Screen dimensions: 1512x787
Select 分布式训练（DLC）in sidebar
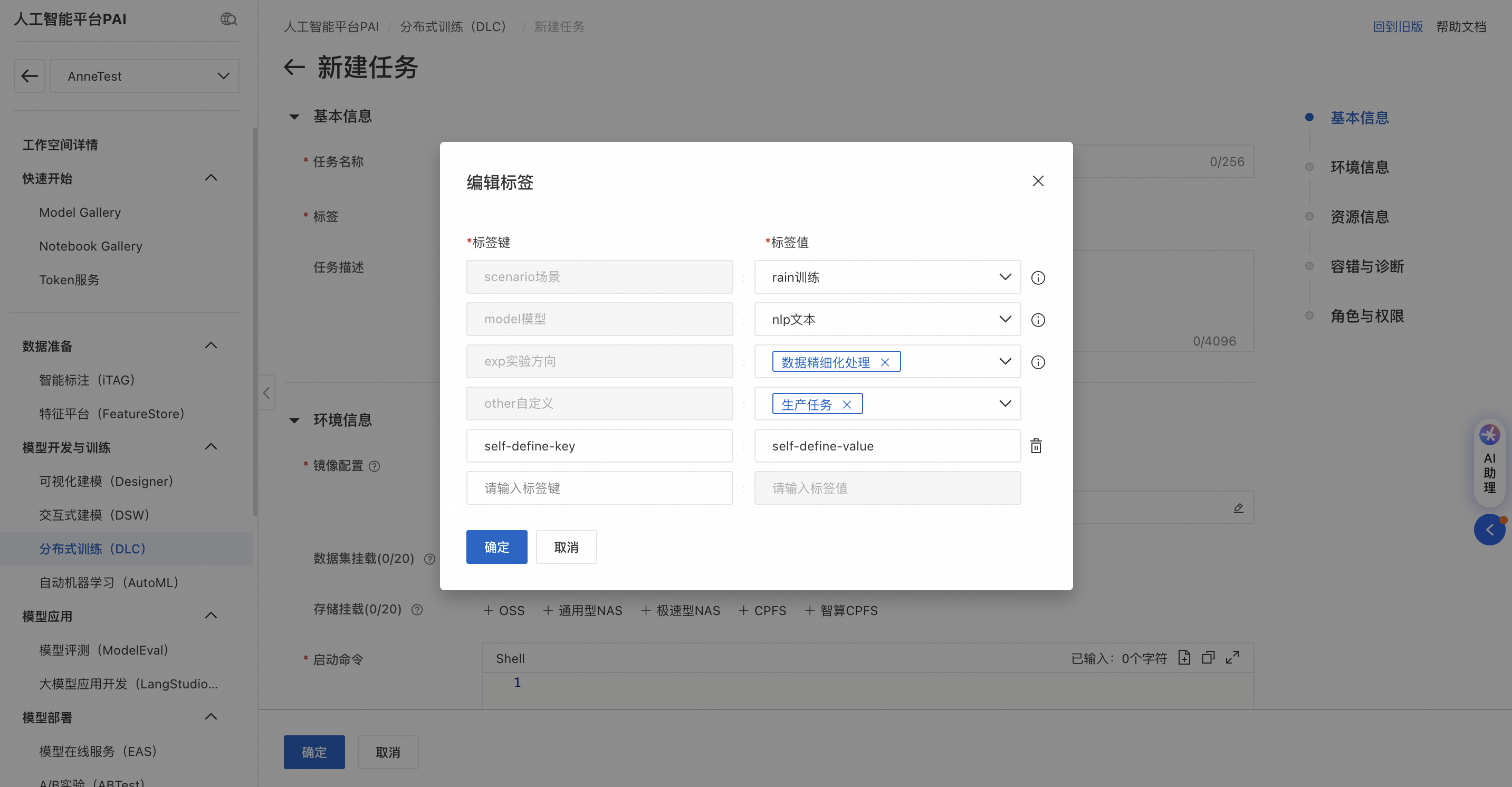point(92,549)
